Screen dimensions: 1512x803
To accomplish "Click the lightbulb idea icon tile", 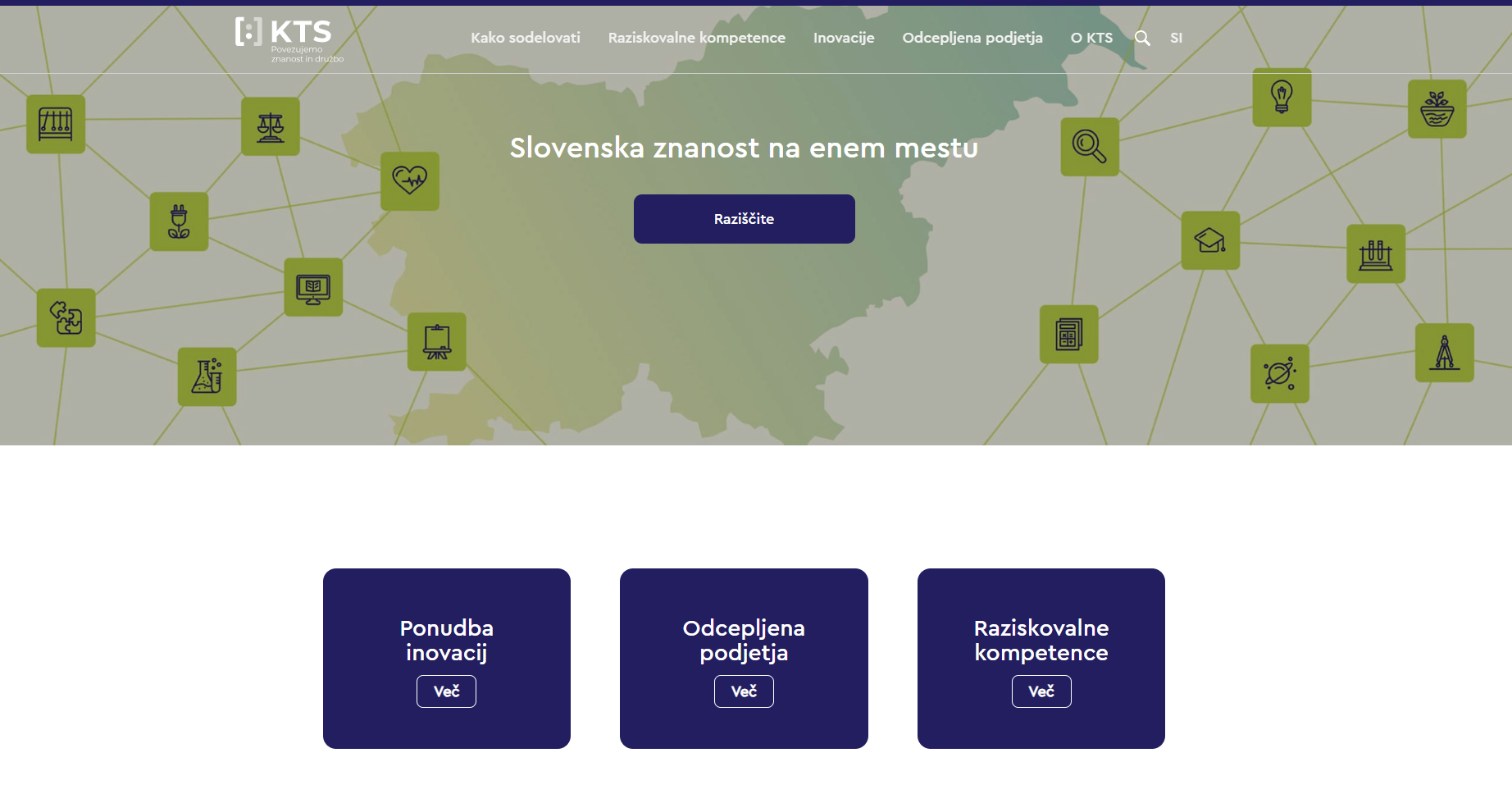I will (1282, 98).
